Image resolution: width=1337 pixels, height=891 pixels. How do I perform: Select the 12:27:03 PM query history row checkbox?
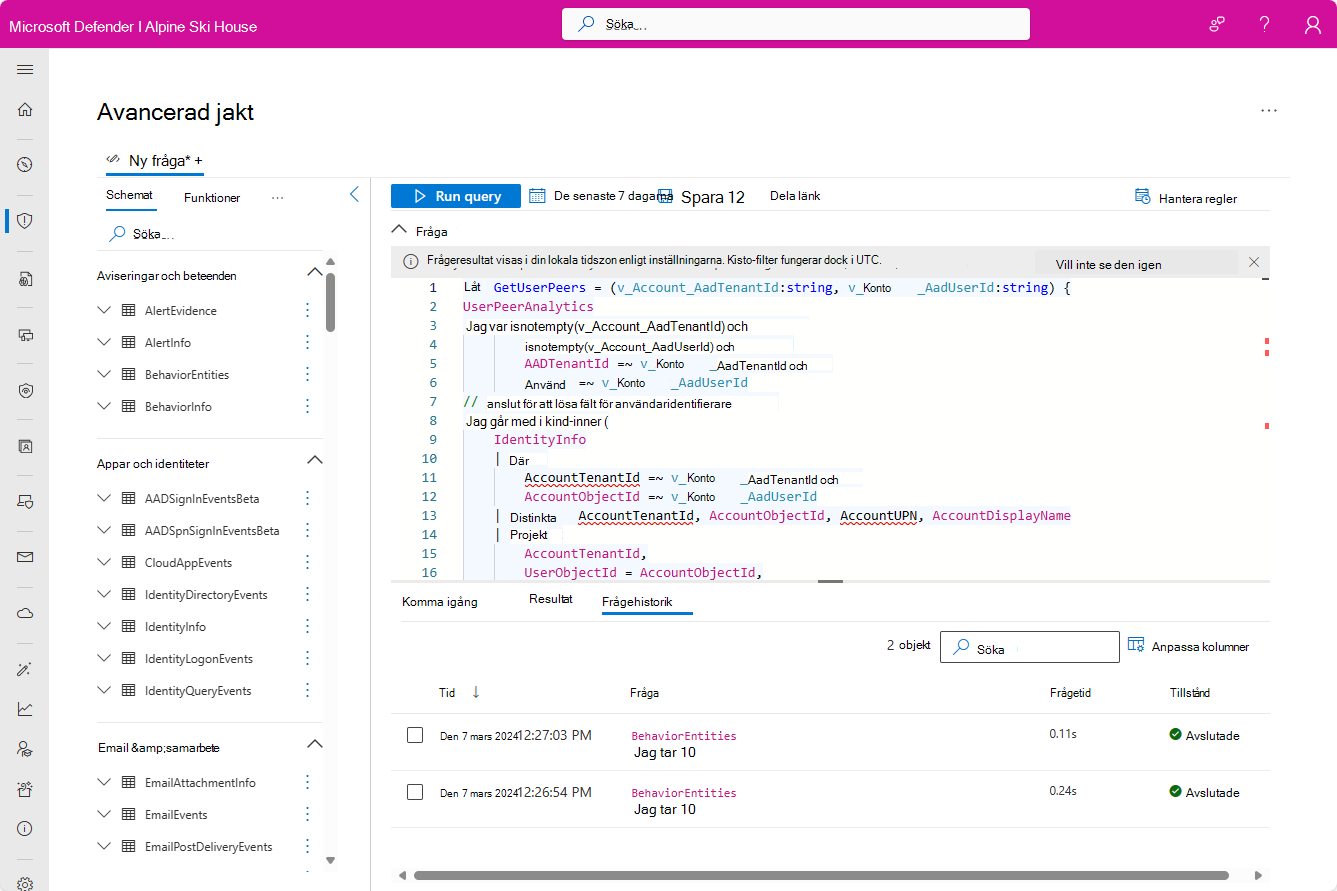coord(415,735)
